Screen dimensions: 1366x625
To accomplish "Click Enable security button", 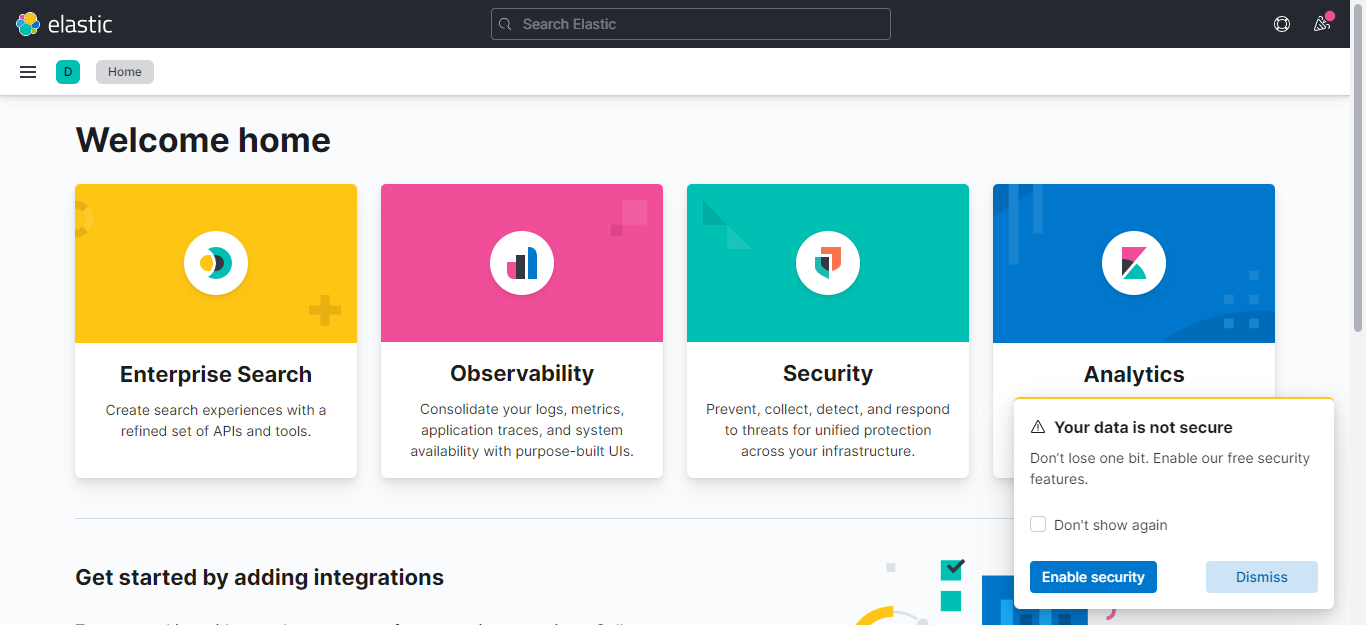I will 1093,577.
